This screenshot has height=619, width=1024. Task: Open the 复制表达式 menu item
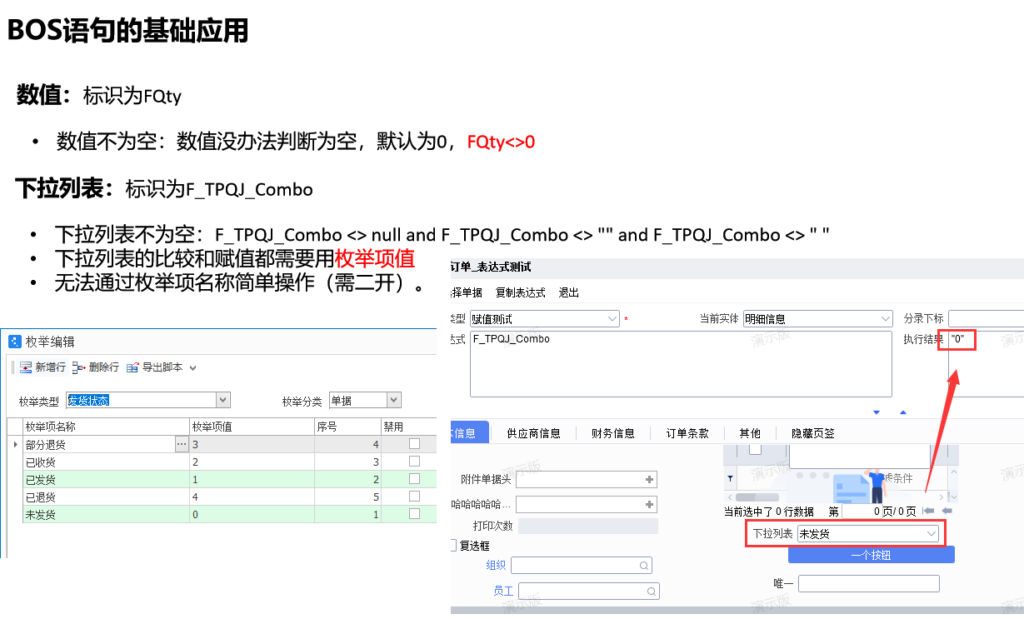(x=520, y=293)
